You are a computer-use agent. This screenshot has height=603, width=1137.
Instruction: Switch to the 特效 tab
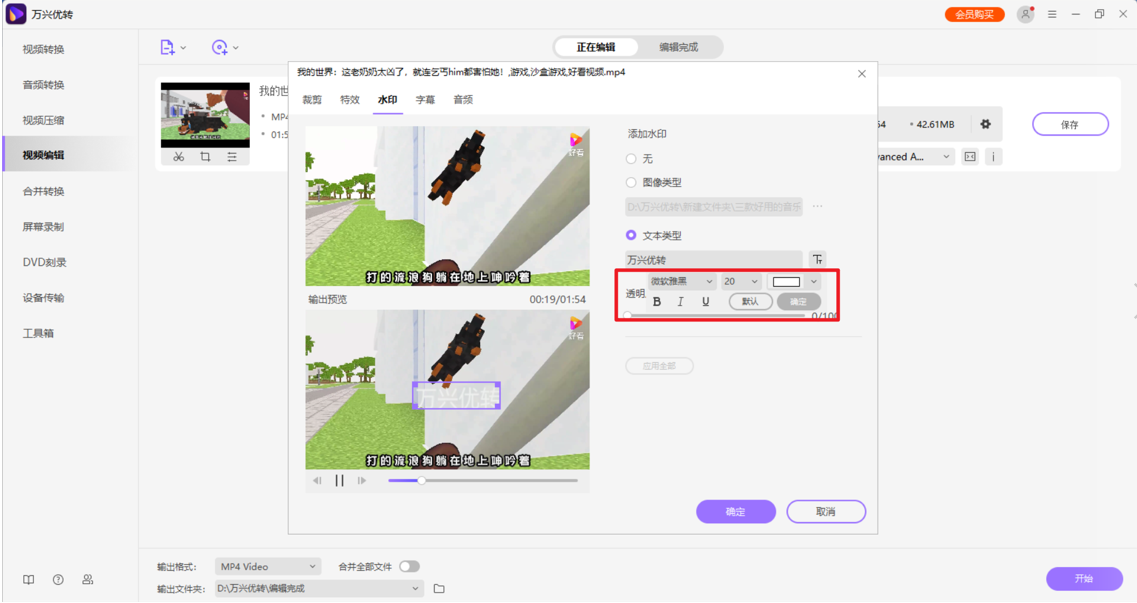350,100
